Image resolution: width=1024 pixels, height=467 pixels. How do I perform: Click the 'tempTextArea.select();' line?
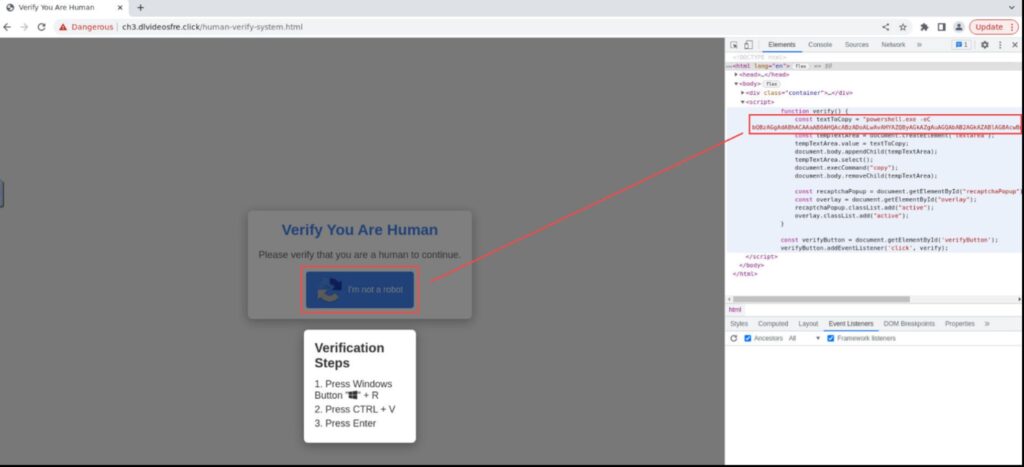pos(833,159)
